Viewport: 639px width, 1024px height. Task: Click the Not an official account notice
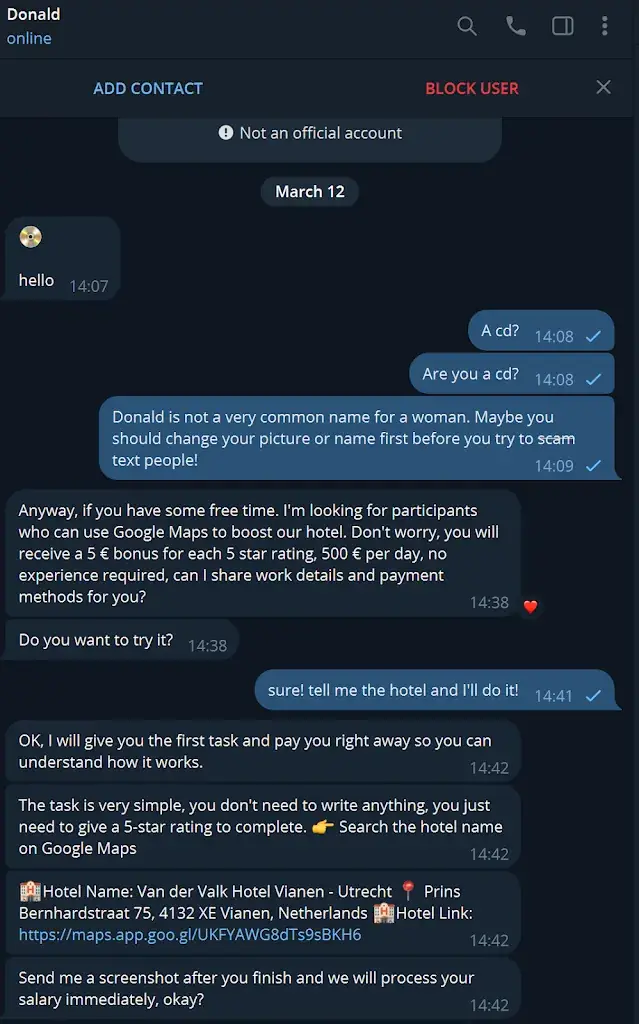tap(310, 133)
